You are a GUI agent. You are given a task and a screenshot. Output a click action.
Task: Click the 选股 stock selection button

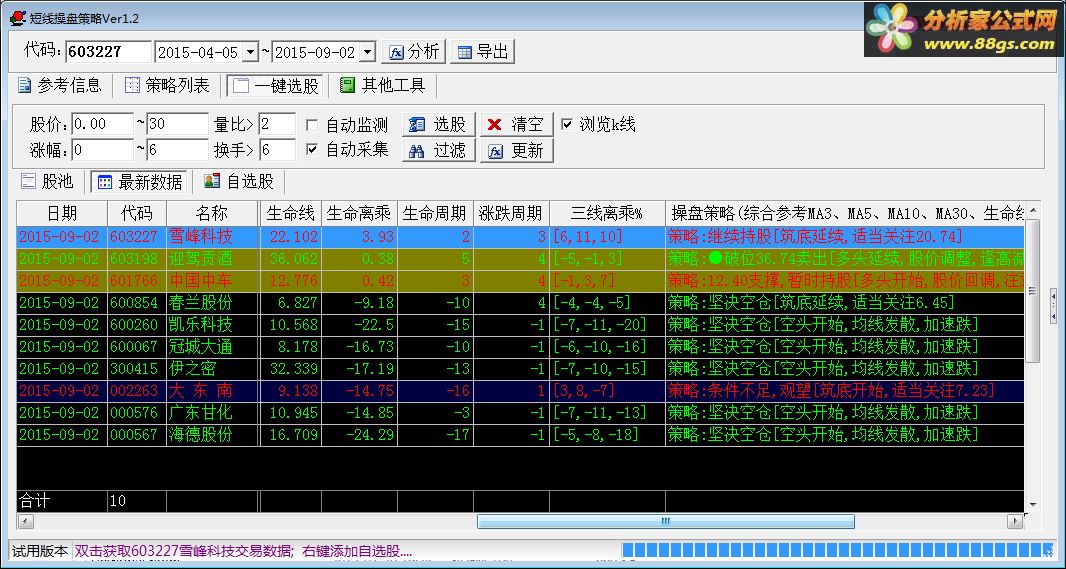[x=439, y=124]
